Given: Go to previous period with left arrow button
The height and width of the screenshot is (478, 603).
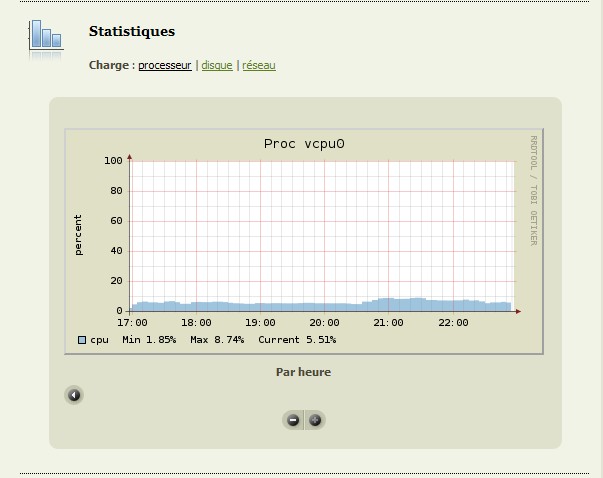Looking at the screenshot, I should pyautogui.click(x=74, y=395).
